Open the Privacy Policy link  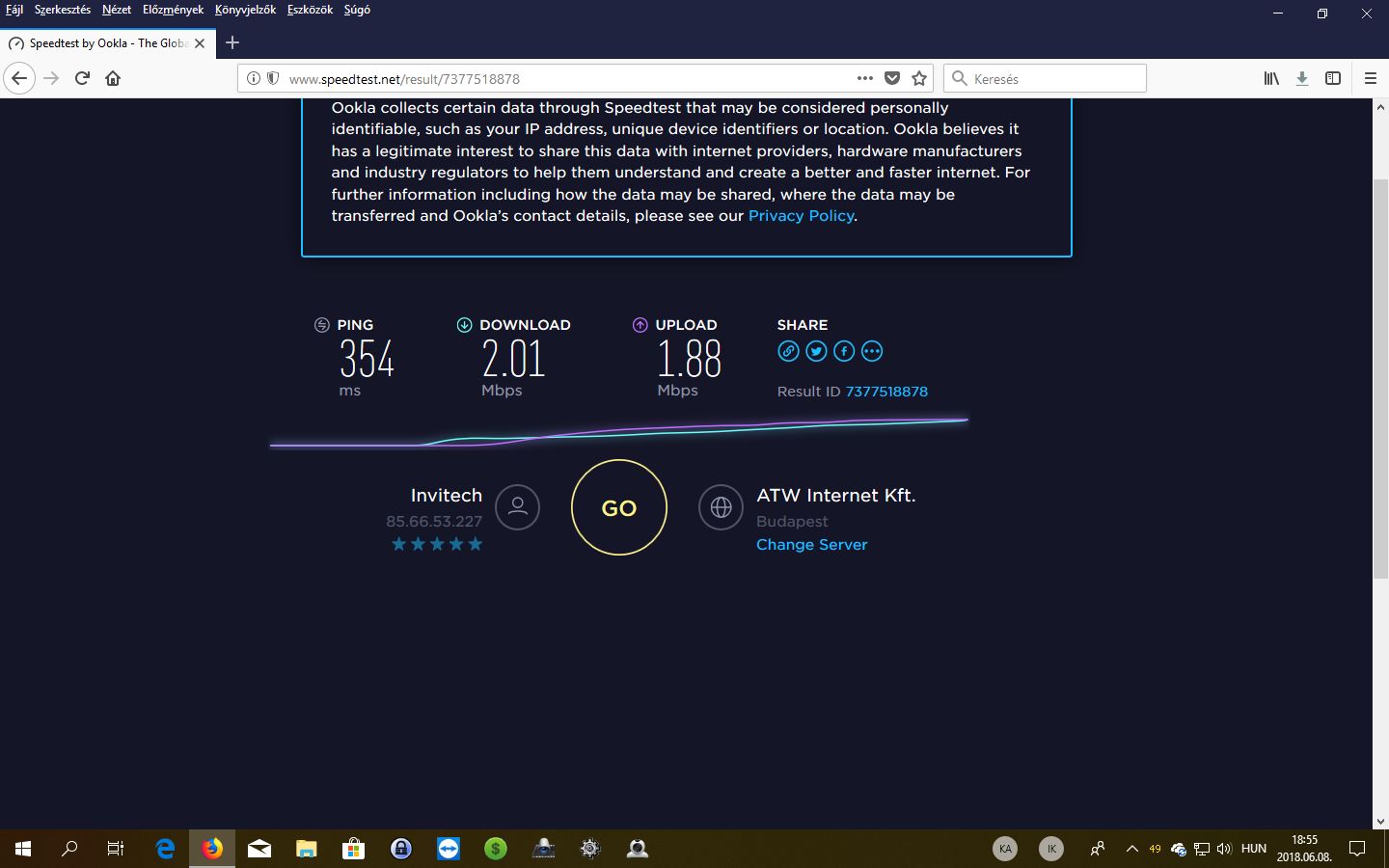click(801, 216)
